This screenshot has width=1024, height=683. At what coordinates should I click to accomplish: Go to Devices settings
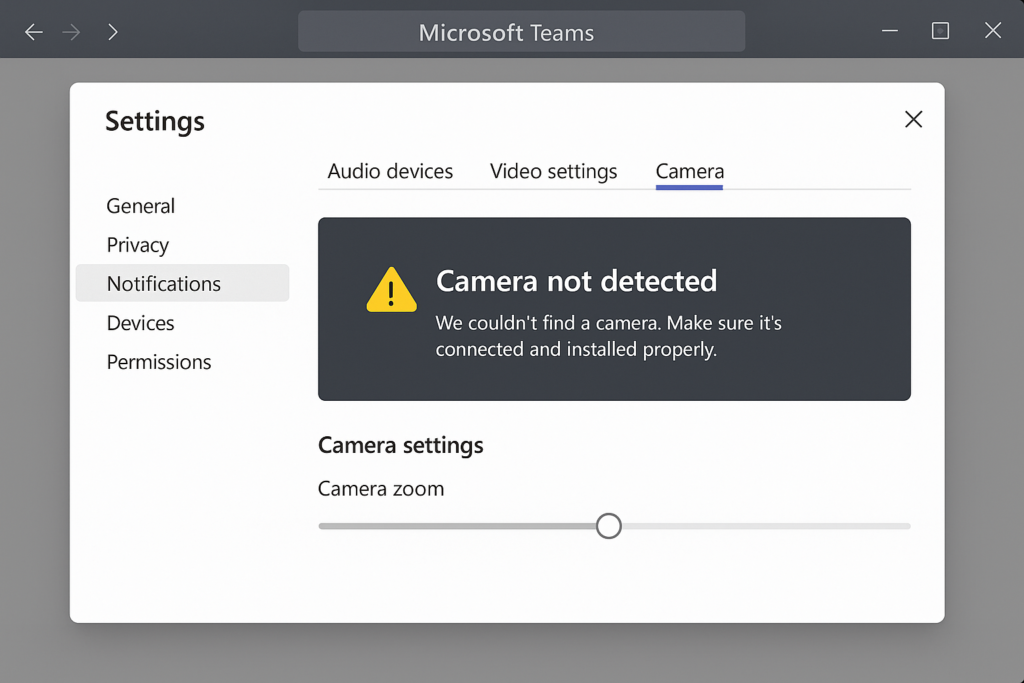click(140, 323)
